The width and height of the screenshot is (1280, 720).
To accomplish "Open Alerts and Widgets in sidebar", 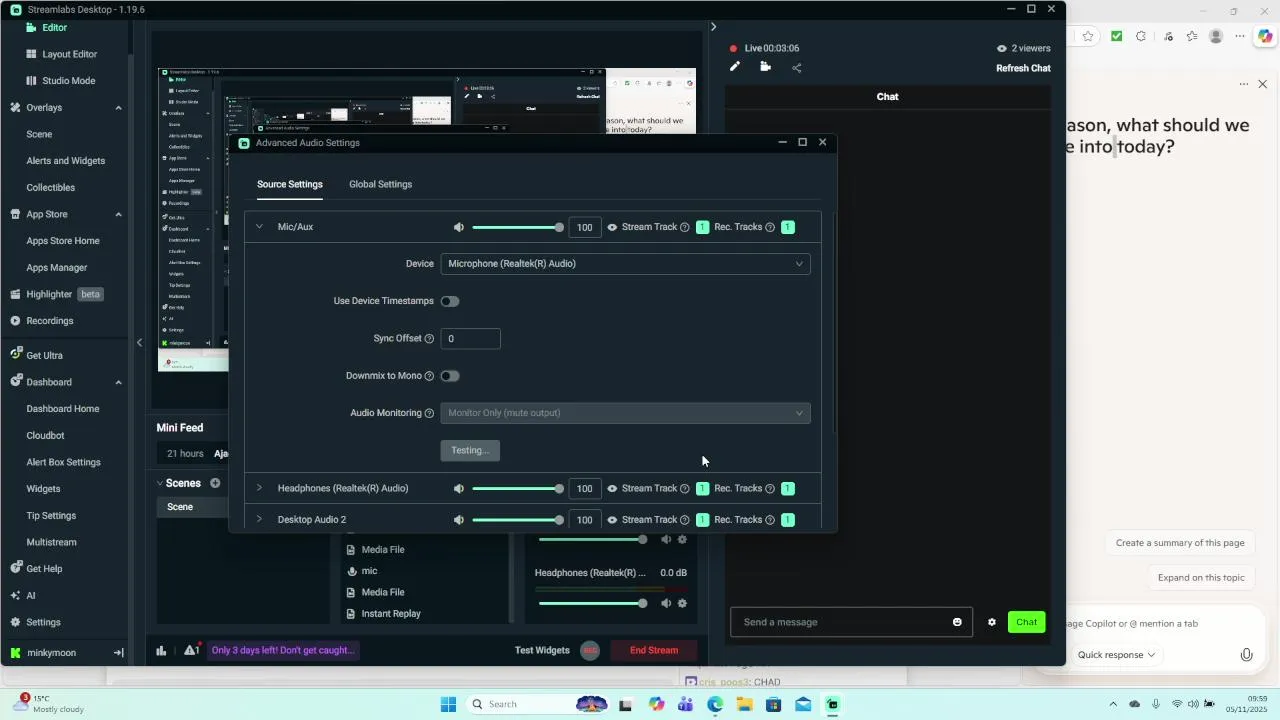I will tap(65, 161).
